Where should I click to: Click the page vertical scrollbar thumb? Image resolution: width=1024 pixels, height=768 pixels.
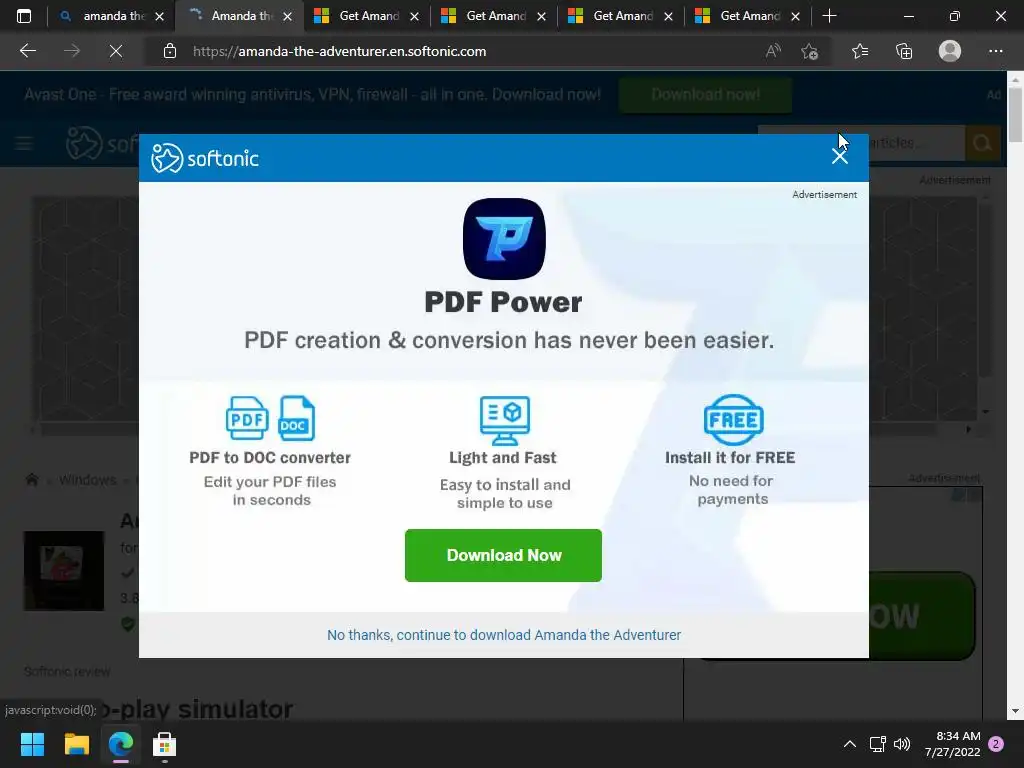[x=1015, y=114]
